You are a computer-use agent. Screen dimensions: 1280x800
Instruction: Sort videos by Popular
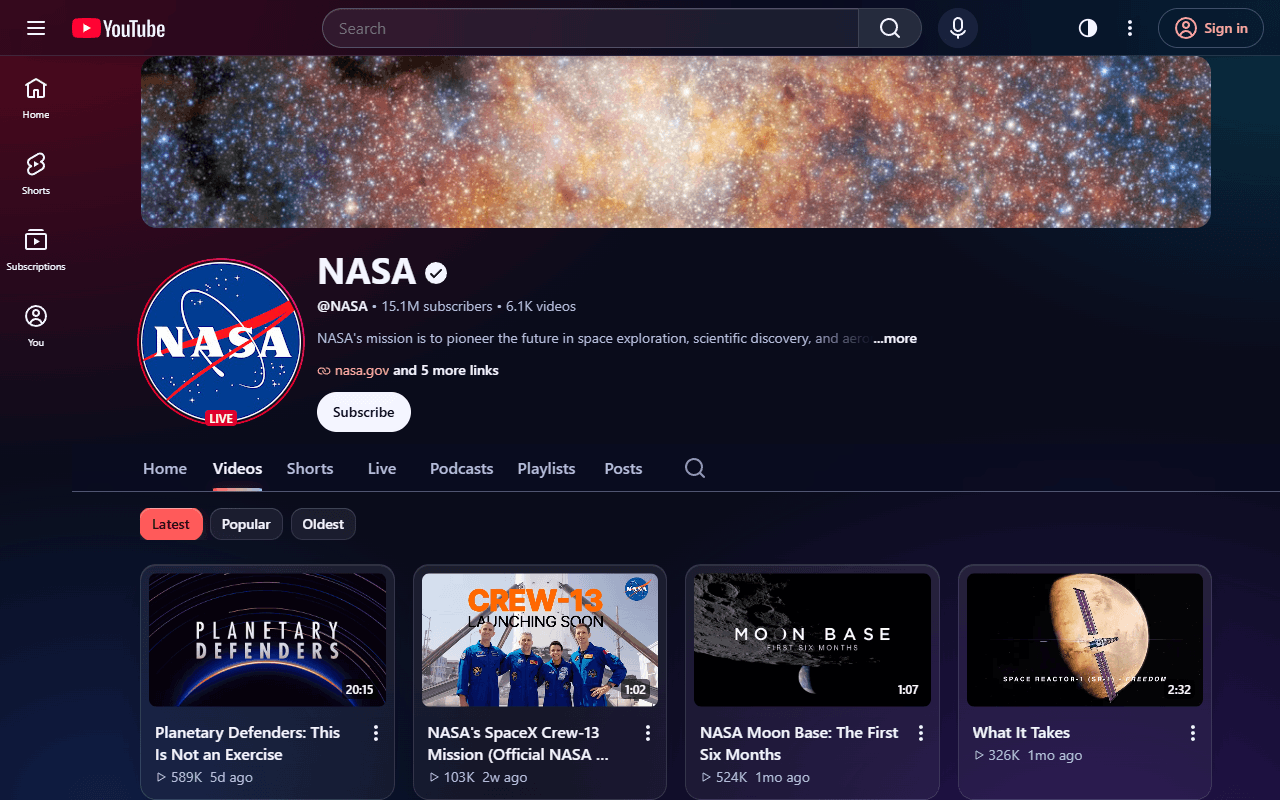tap(246, 524)
